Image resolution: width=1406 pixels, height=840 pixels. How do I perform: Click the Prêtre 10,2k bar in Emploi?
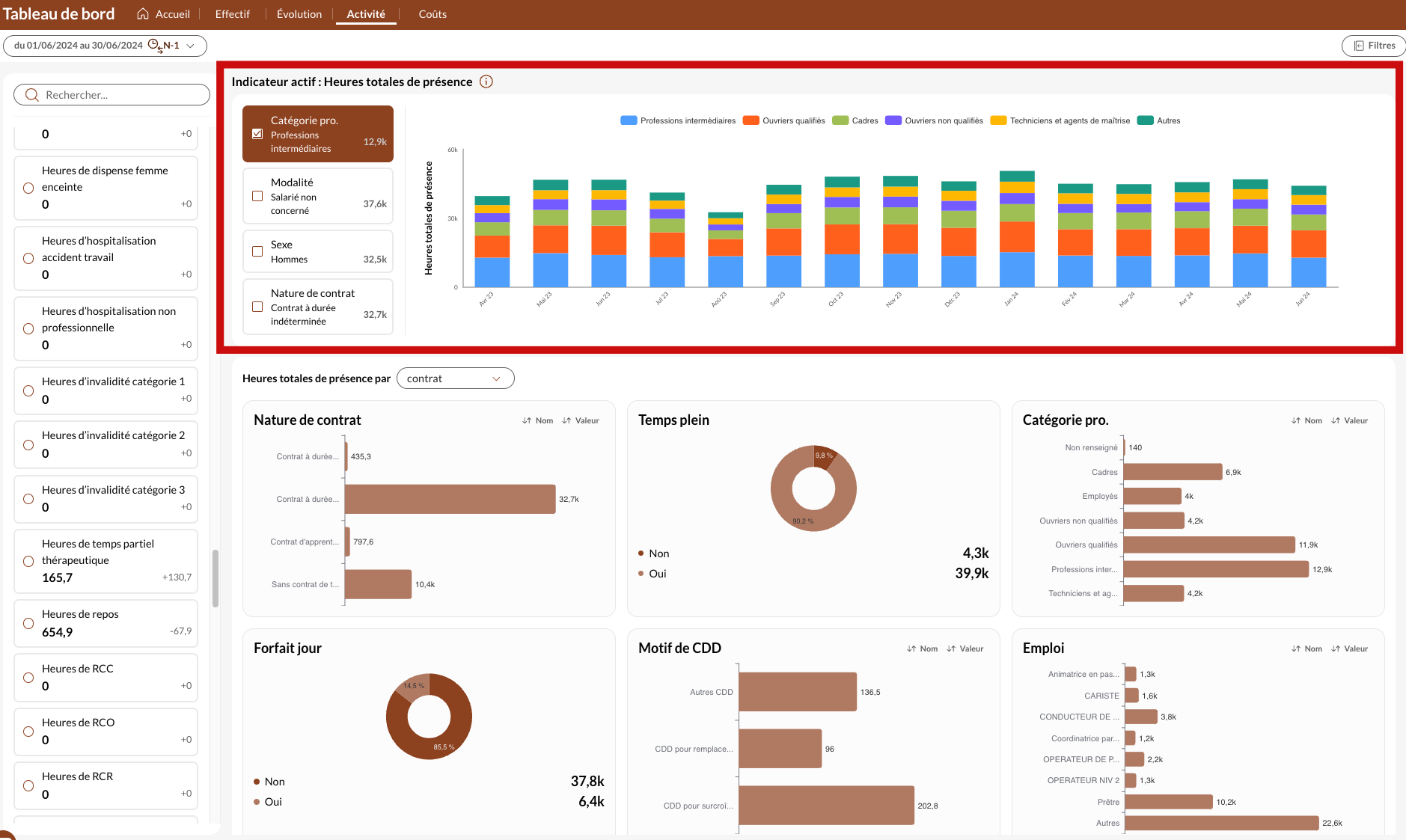pos(1168,802)
